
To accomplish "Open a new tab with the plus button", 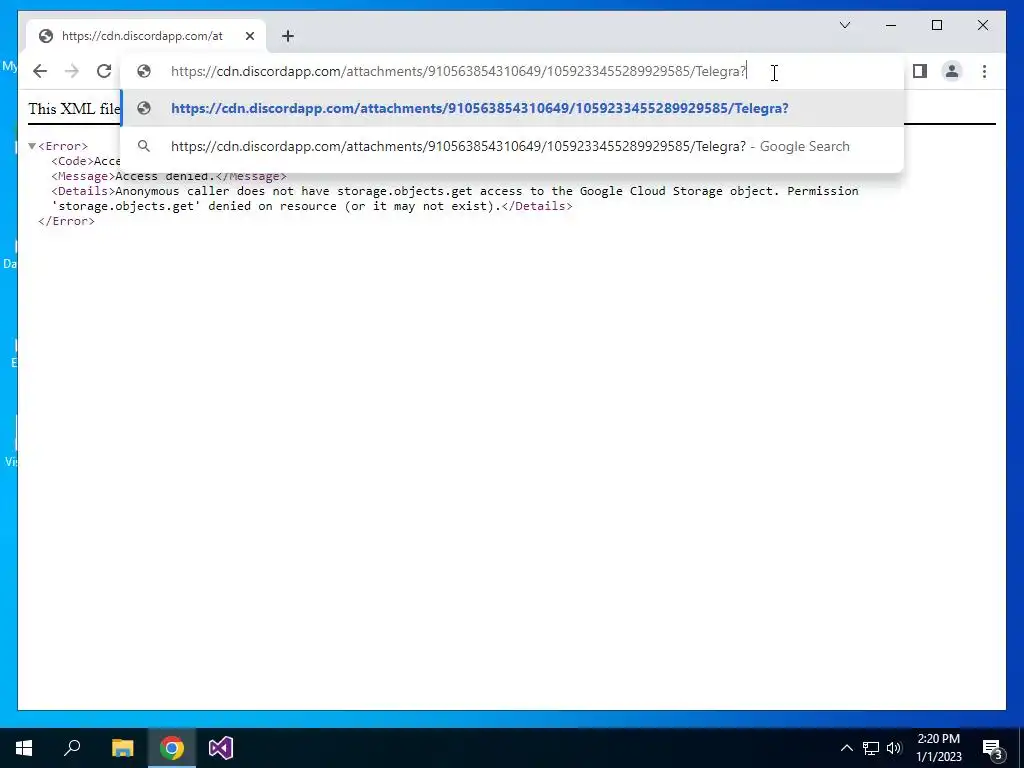I will click(288, 36).
